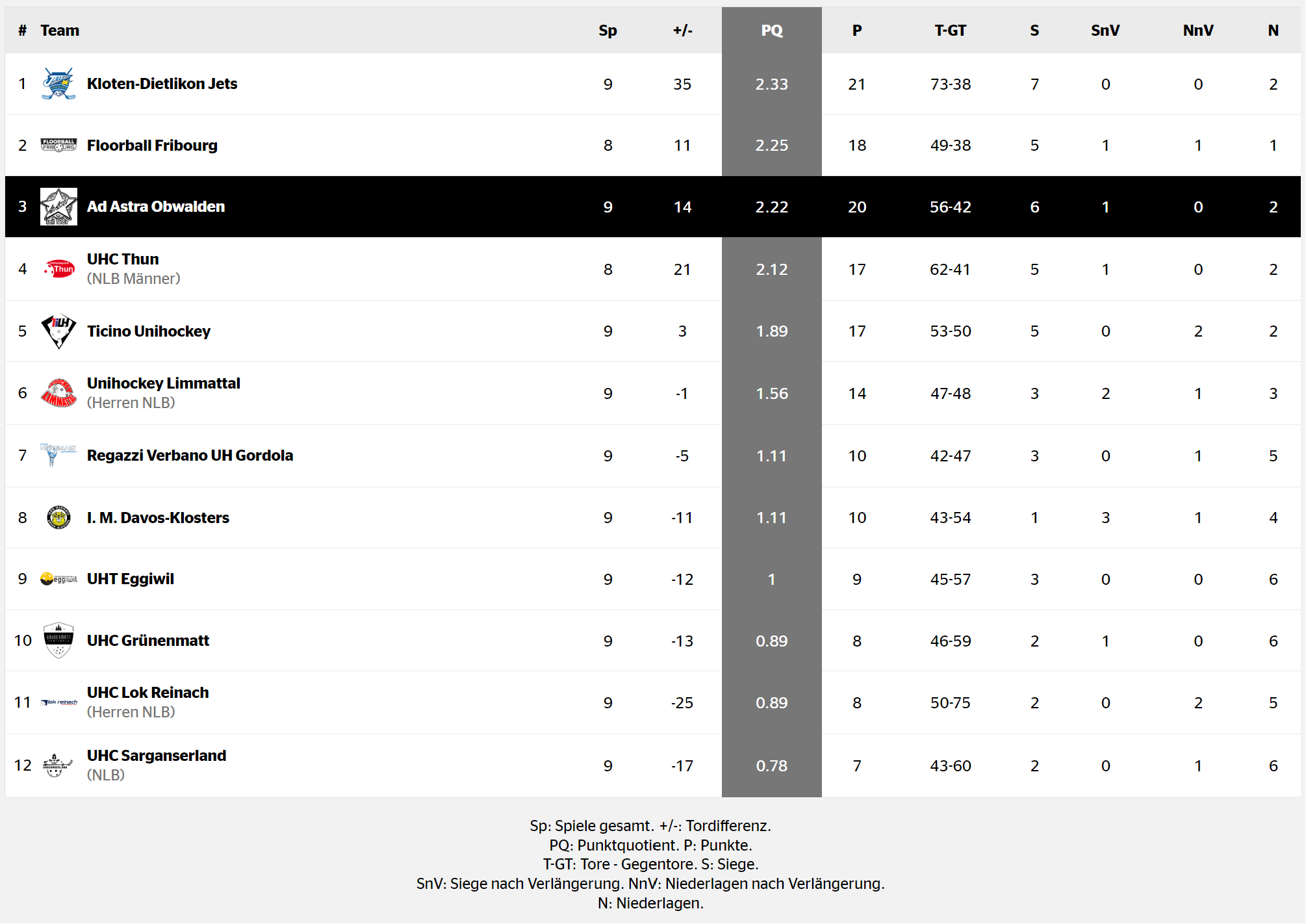Click the Kloten-Dietlikon Jets team logo
Image resolution: width=1306 pixels, height=924 pixels.
point(58,84)
